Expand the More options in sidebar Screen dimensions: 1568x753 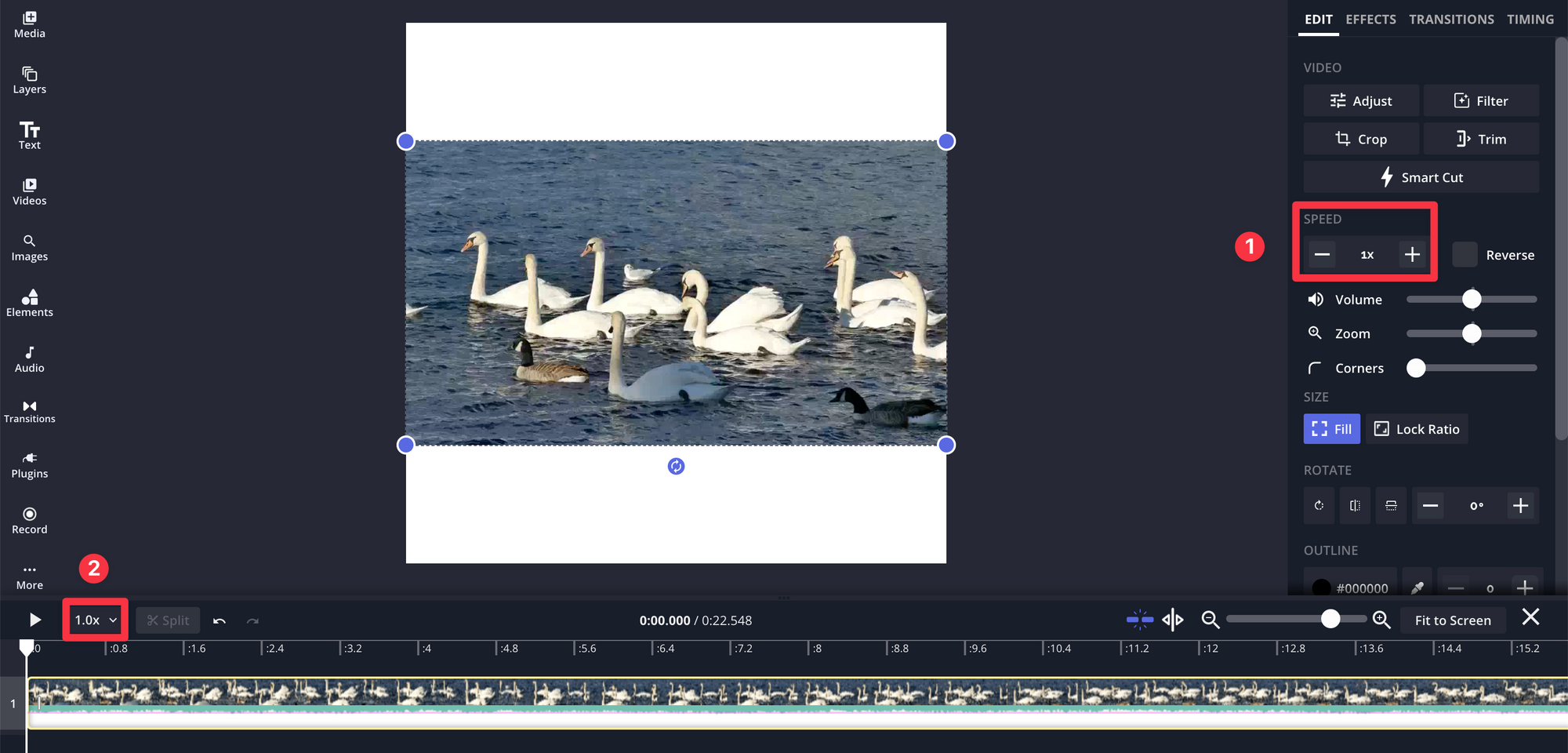pos(29,576)
